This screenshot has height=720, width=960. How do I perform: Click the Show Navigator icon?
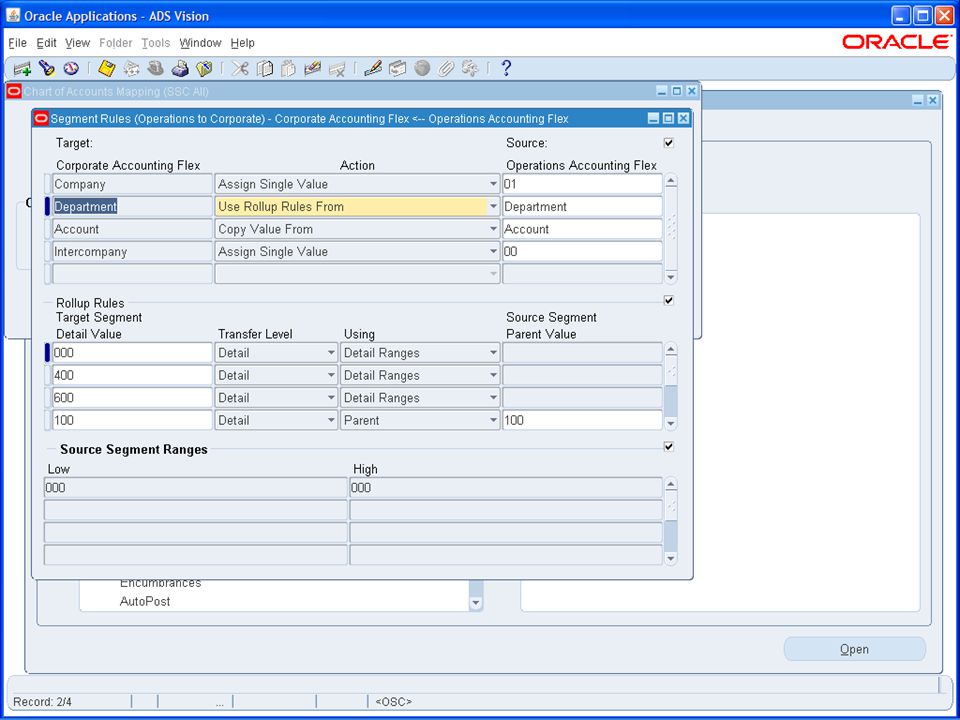click(x=71, y=68)
